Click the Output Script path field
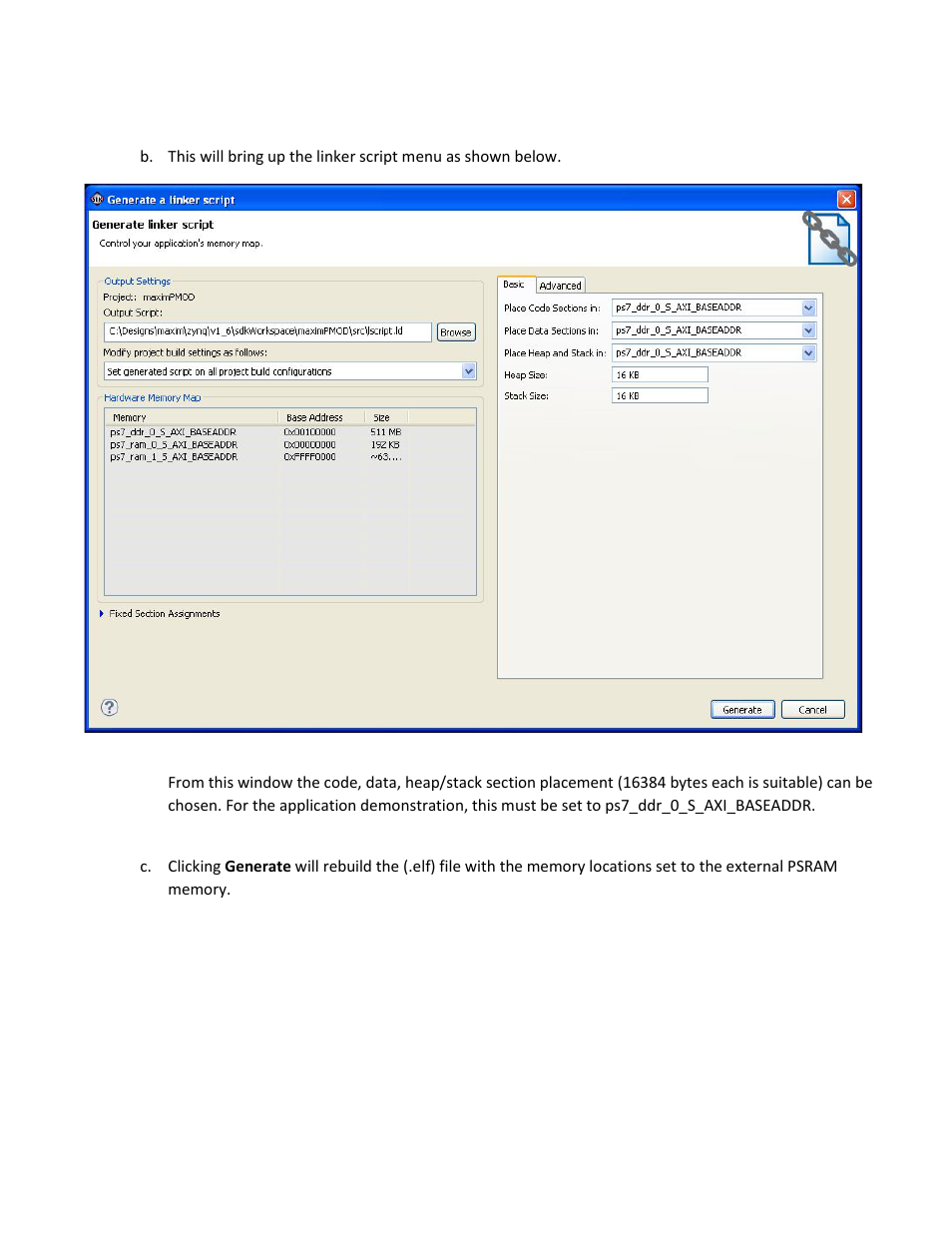The height and width of the screenshot is (1233, 952). click(268, 331)
